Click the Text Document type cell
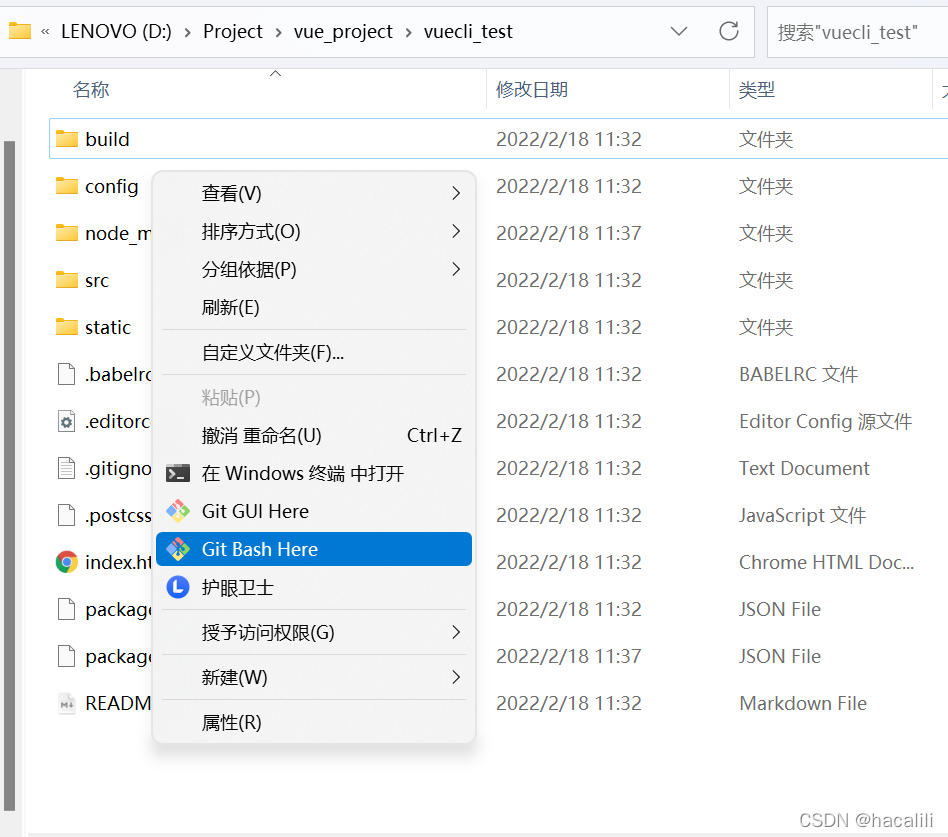Screen dimensions: 948x837 point(804,468)
